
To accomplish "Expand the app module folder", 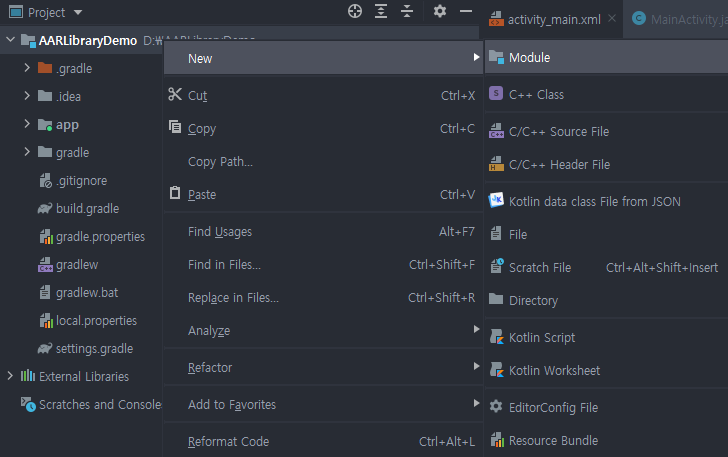I will tap(27, 124).
